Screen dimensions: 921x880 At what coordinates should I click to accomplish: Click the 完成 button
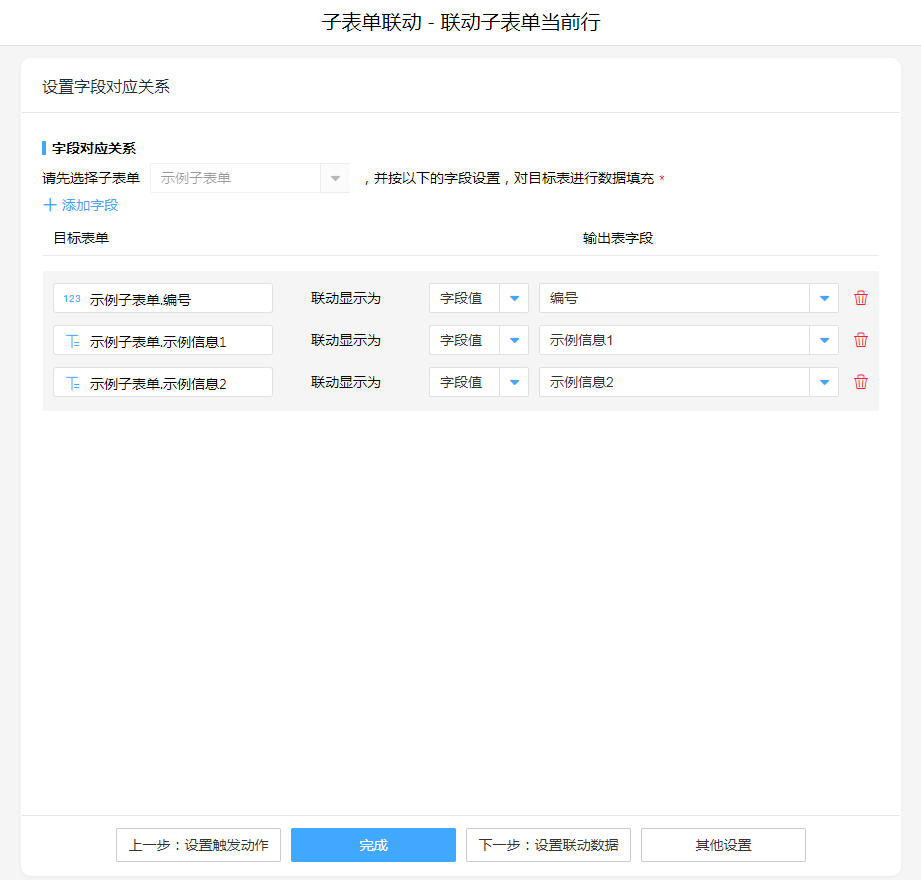point(373,845)
